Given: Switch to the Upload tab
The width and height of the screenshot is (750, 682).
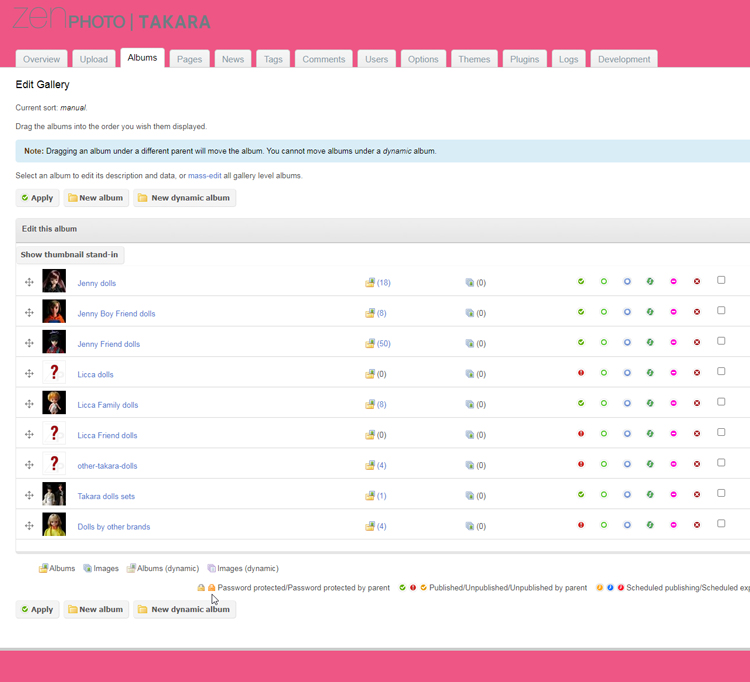Looking at the screenshot, I should 94,59.
